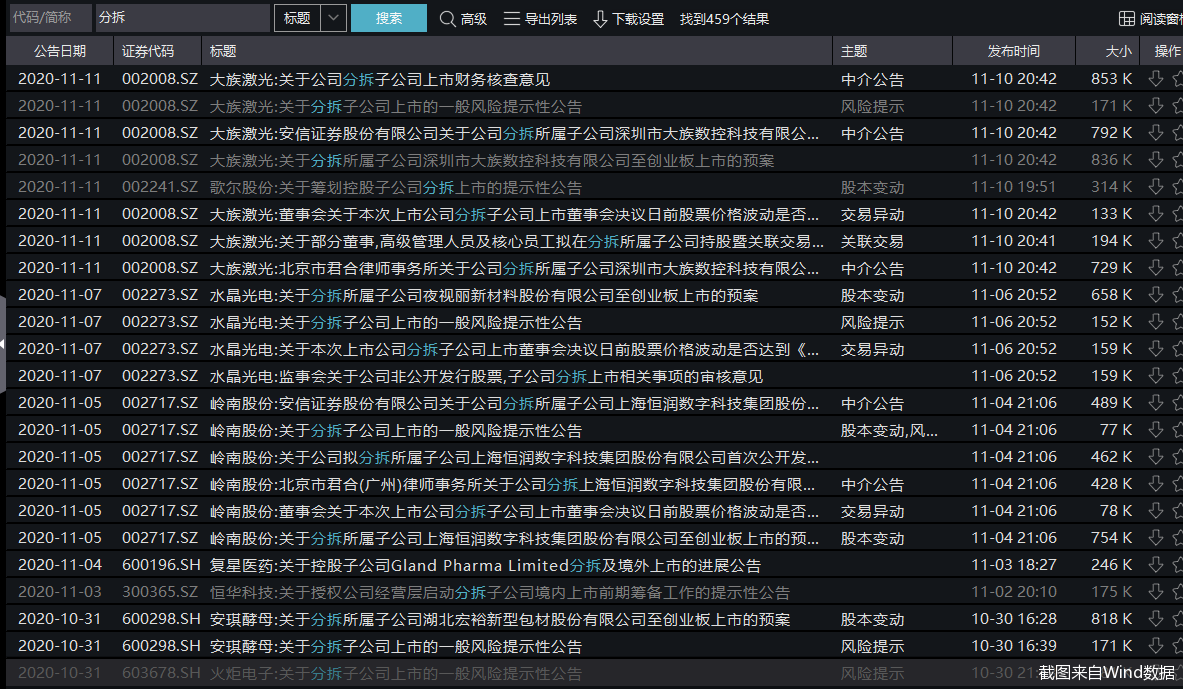Favorite the 水晶光电 658 K row star
The image size is (1183, 689).
(1178, 295)
